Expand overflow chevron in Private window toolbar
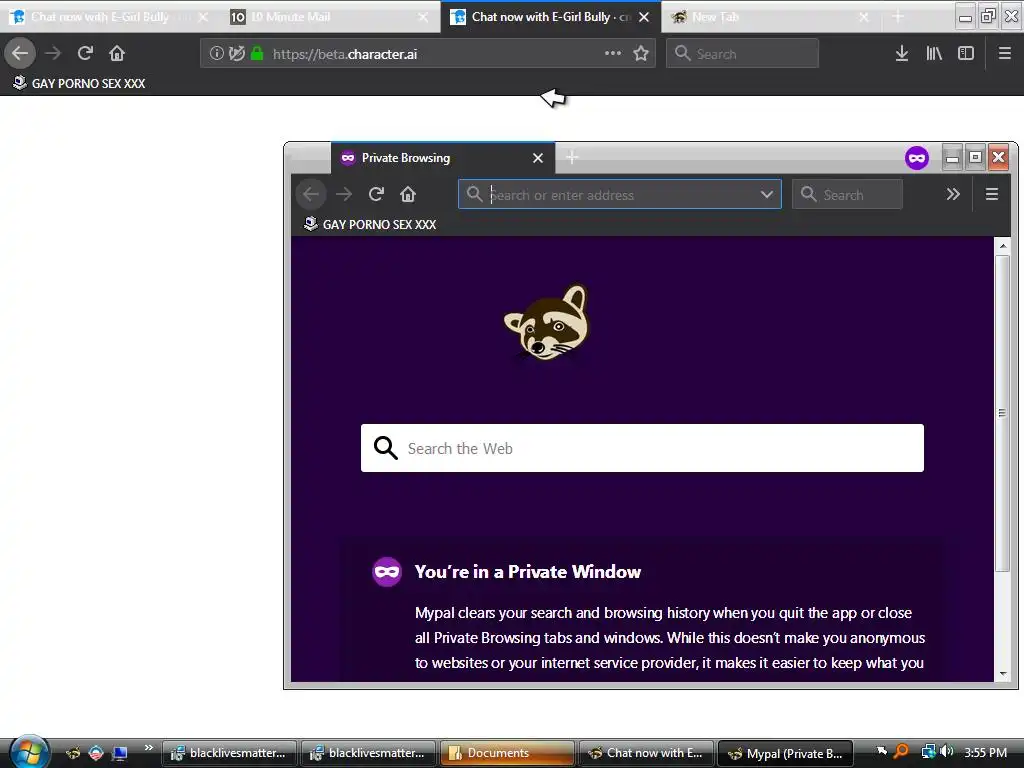The height and width of the screenshot is (768, 1024). click(x=953, y=194)
